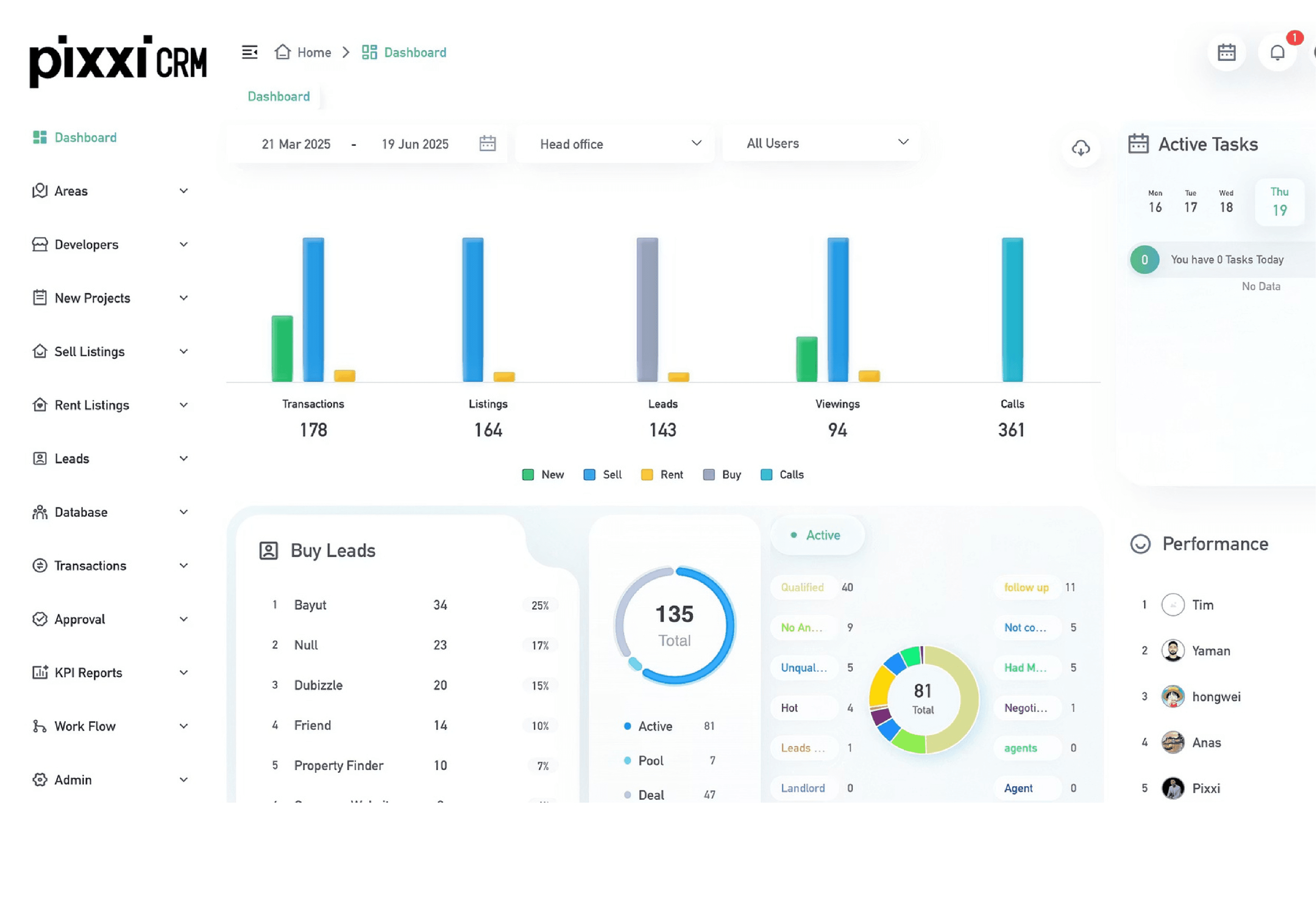Open the All Users dropdown

[x=821, y=143]
